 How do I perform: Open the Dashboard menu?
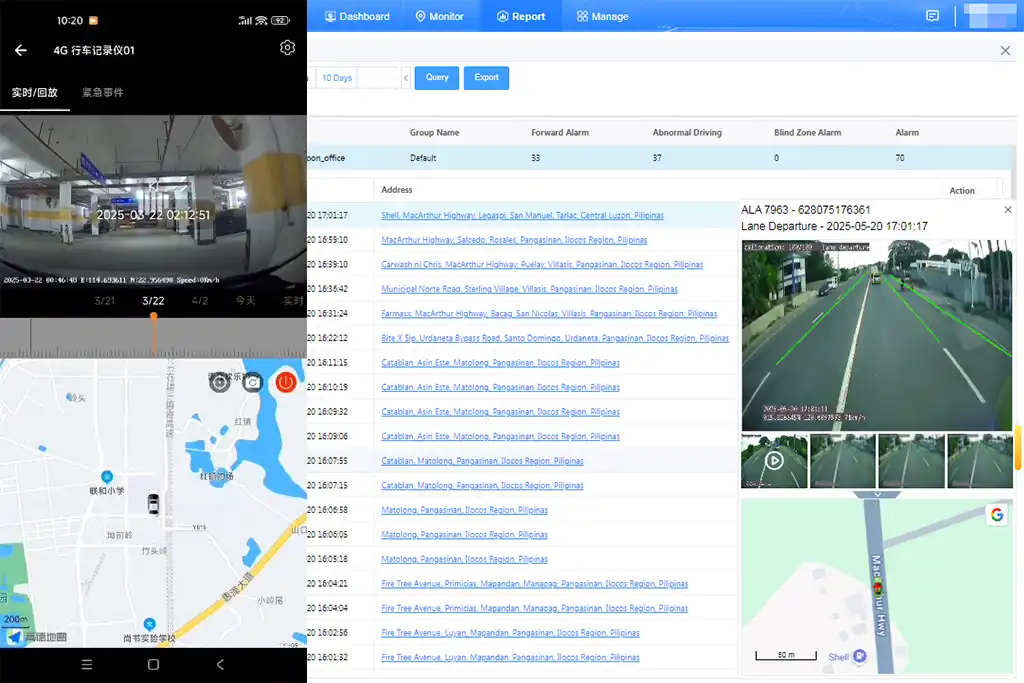coord(357,16)
